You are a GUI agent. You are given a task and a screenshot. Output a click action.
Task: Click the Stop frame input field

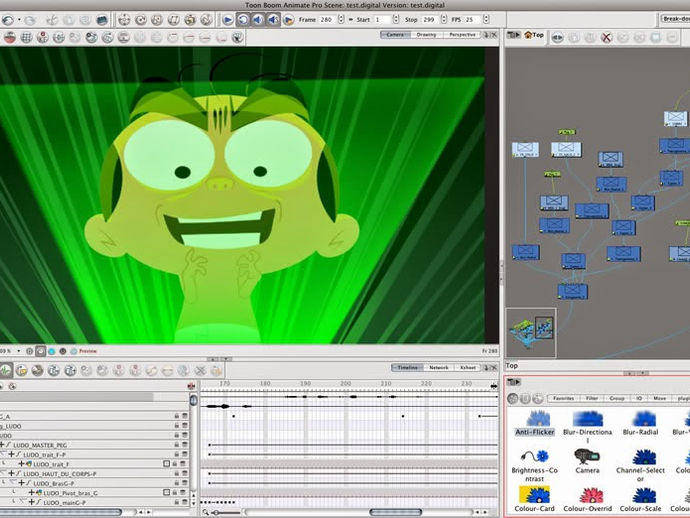[430, 20]
